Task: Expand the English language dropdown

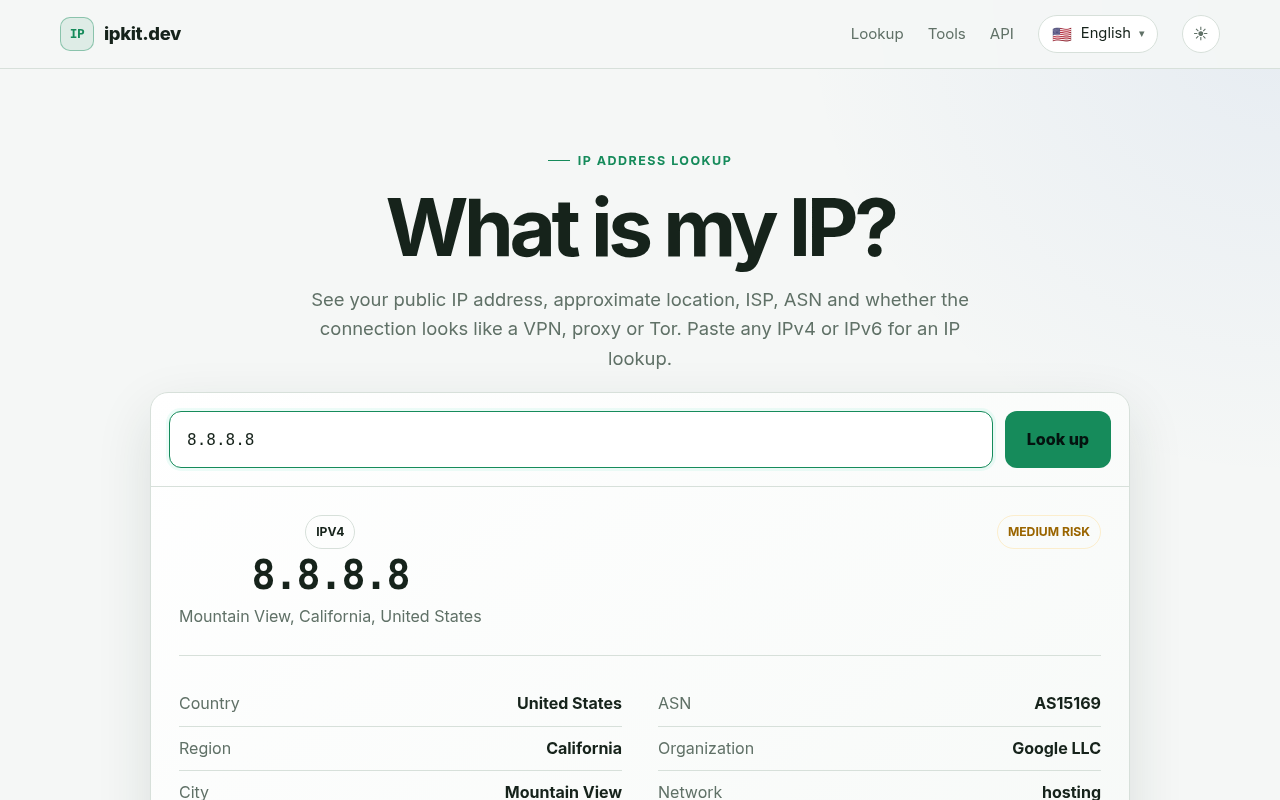Action: pos(1098,34)
